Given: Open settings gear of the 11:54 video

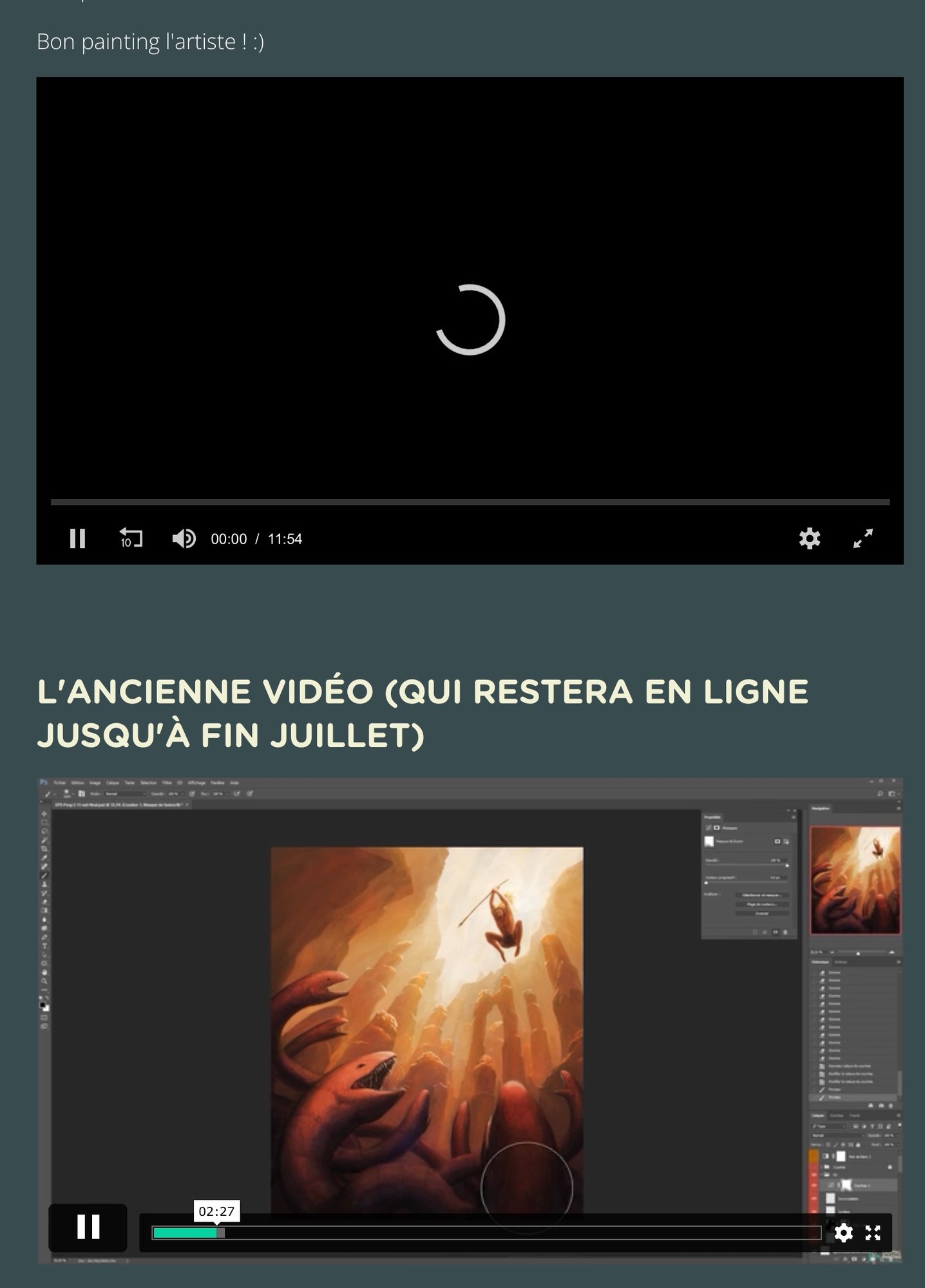Looking at the screenshot, I should (x=810, y=538).
